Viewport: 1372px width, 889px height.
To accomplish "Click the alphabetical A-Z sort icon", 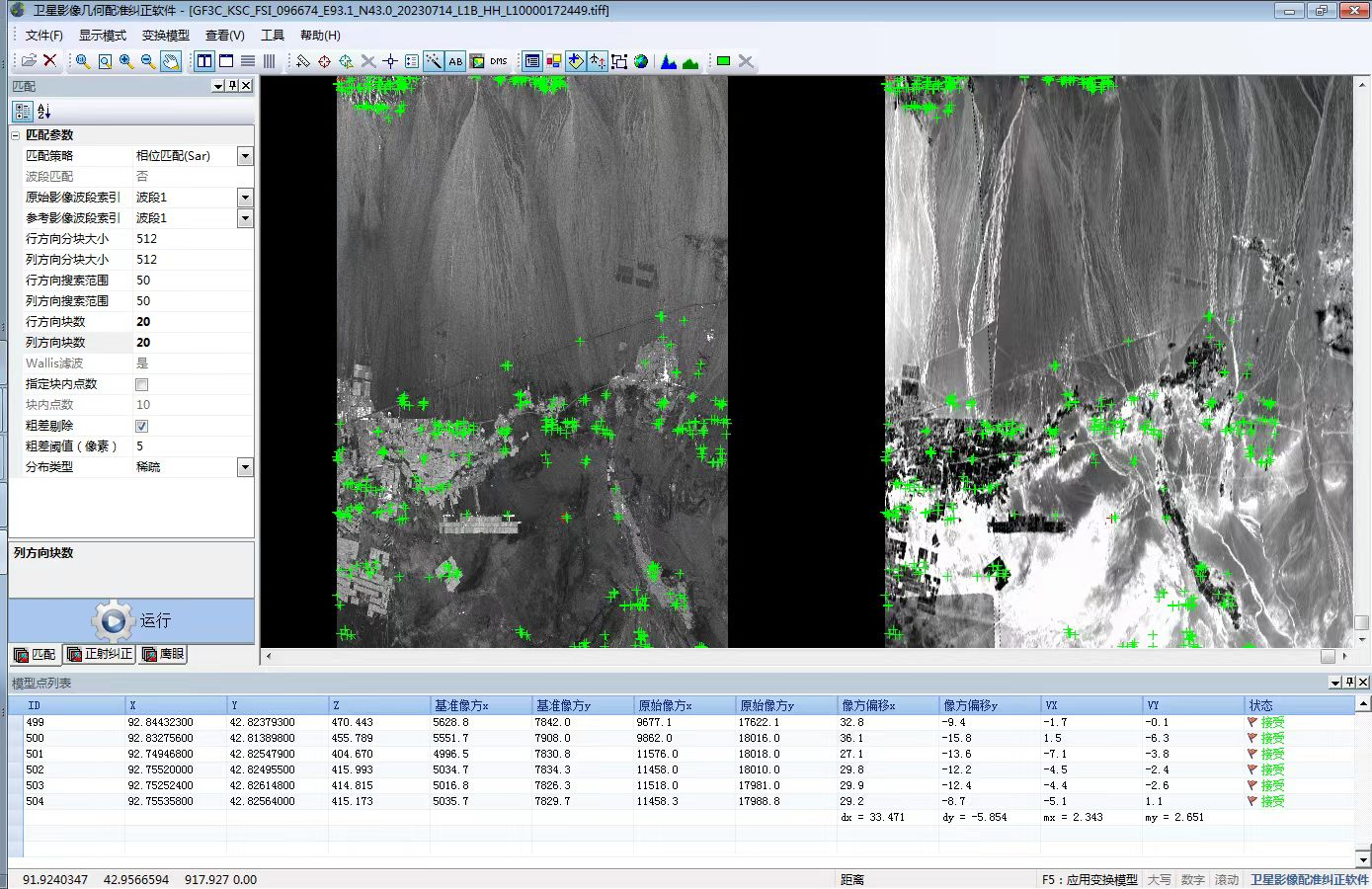I will click(x=43, y=112).
